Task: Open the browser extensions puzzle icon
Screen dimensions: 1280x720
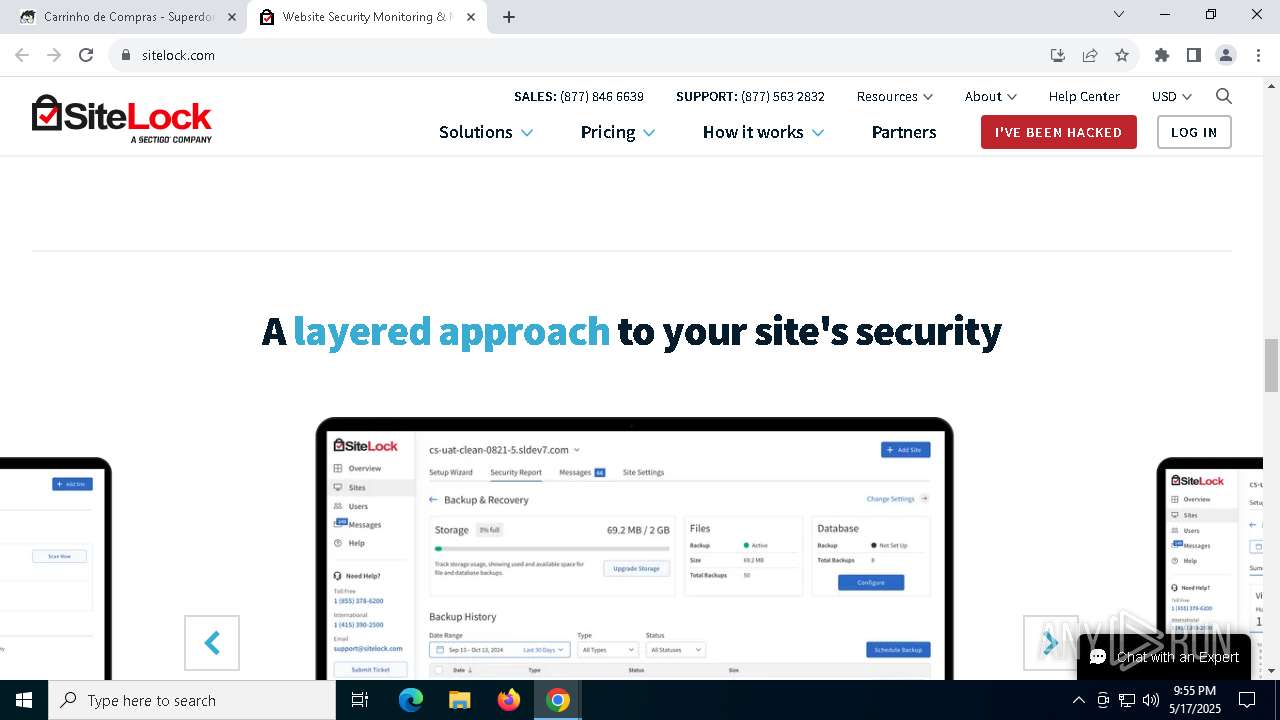Action: 1162,55
